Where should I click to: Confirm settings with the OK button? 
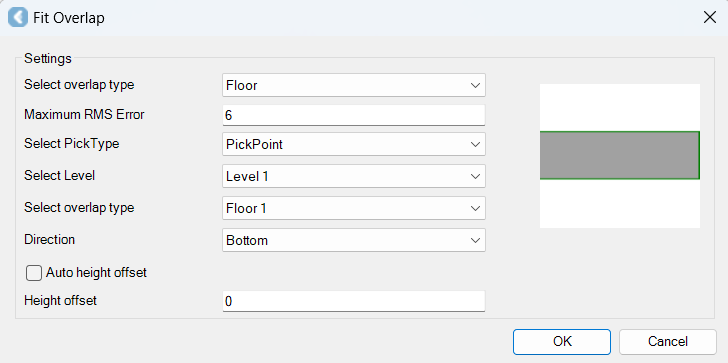pyautogui.click(x=562, y=342)
